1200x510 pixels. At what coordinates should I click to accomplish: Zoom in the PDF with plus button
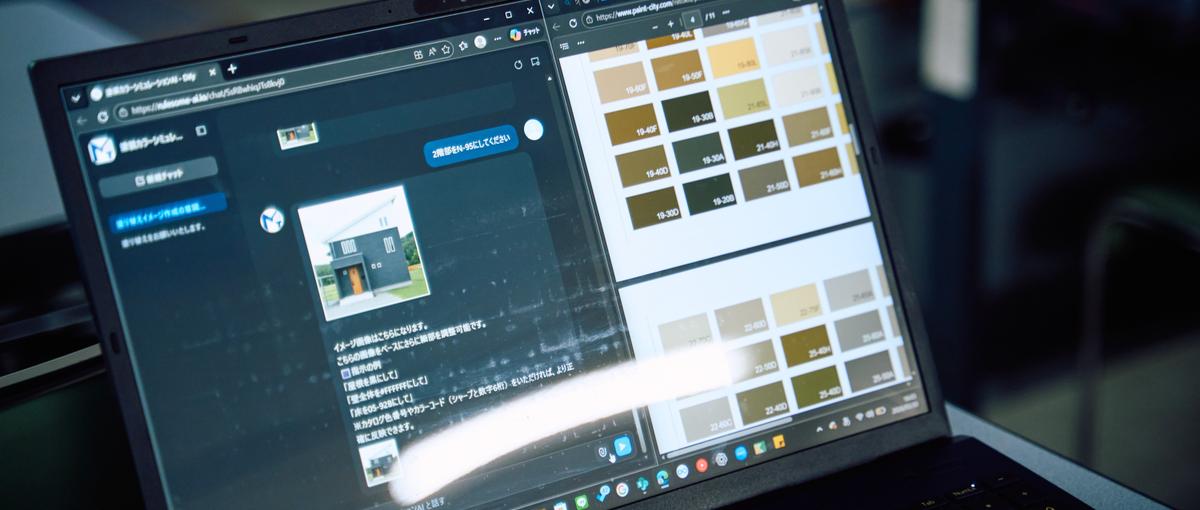(671, 26)
